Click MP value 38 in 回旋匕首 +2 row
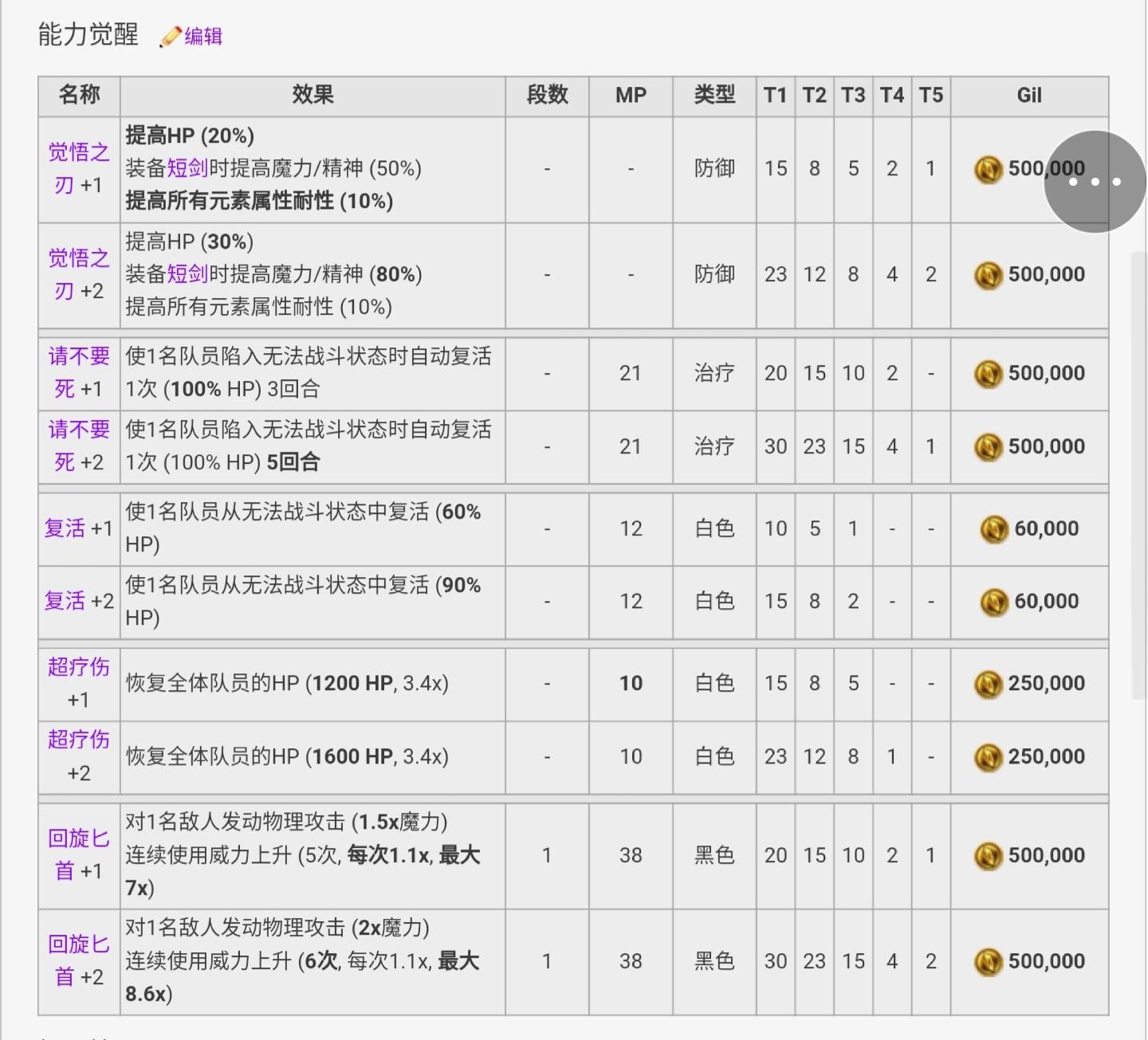This screenshot has height=1040, width=1148. click(631, 961)
